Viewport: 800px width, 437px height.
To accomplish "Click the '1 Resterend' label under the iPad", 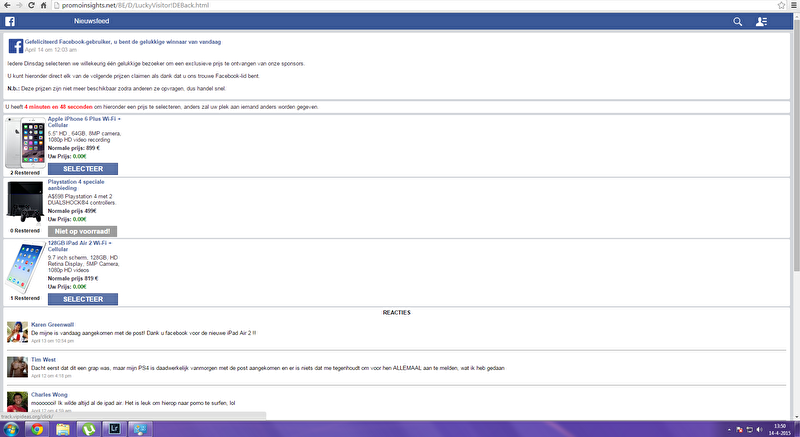I will click(25, 298).
